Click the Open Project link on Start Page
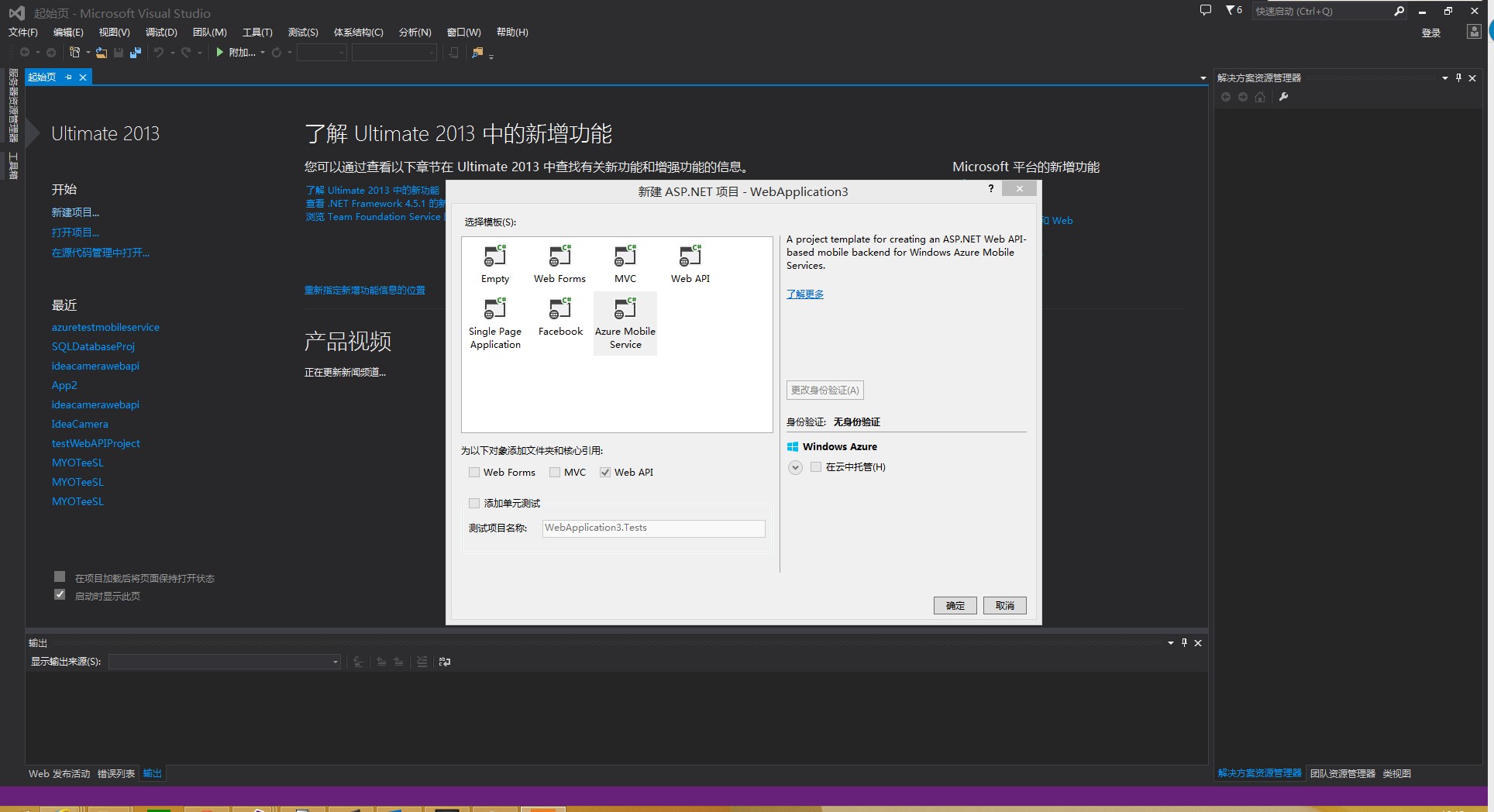This screenshot has width=1494, height=812. (x=75, y=232)
